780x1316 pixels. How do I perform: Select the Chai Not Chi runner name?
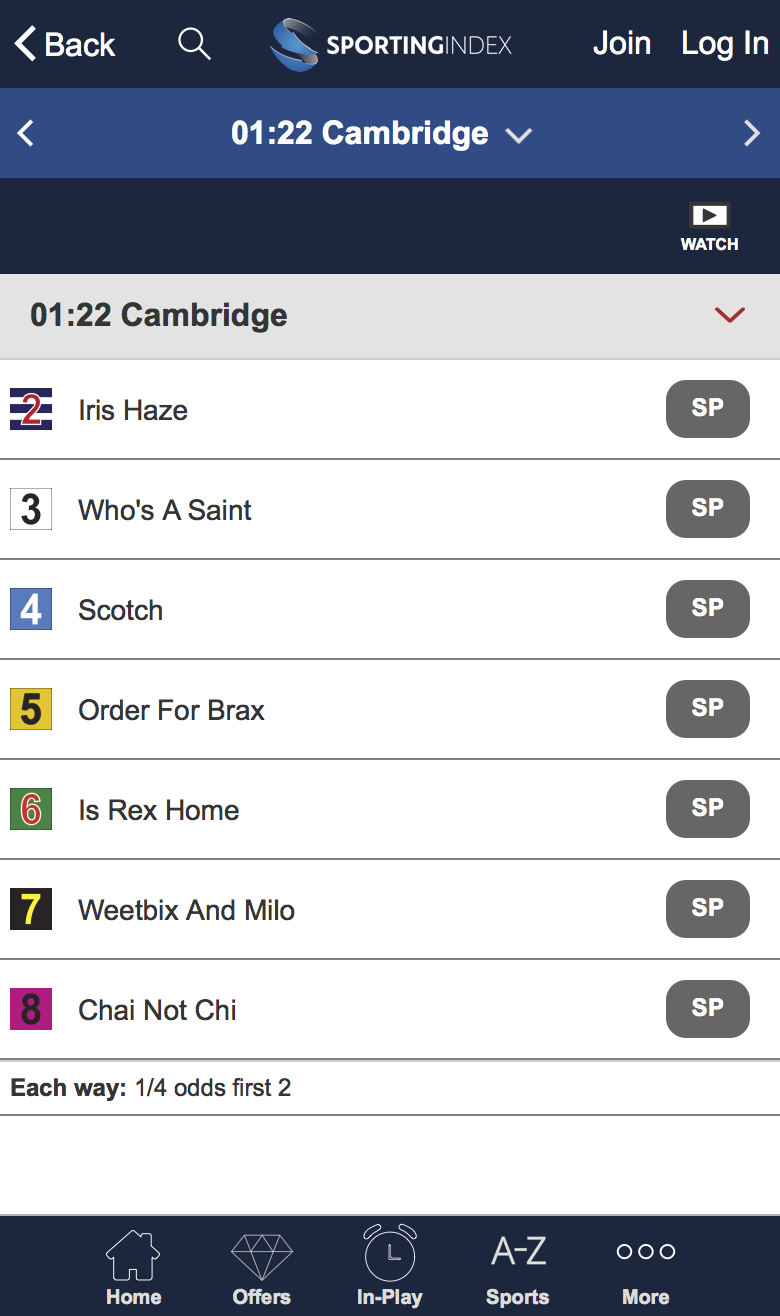point(157,1010)
